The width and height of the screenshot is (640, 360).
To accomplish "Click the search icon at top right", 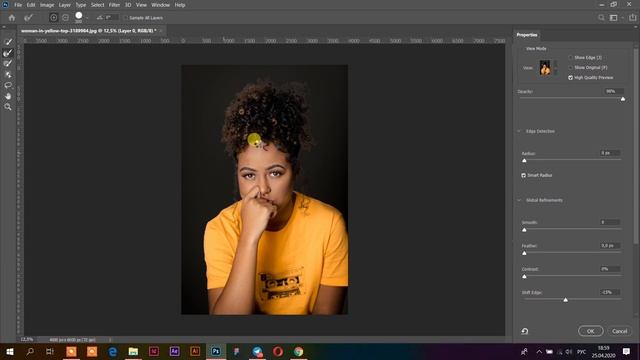I will coord(601,18).
